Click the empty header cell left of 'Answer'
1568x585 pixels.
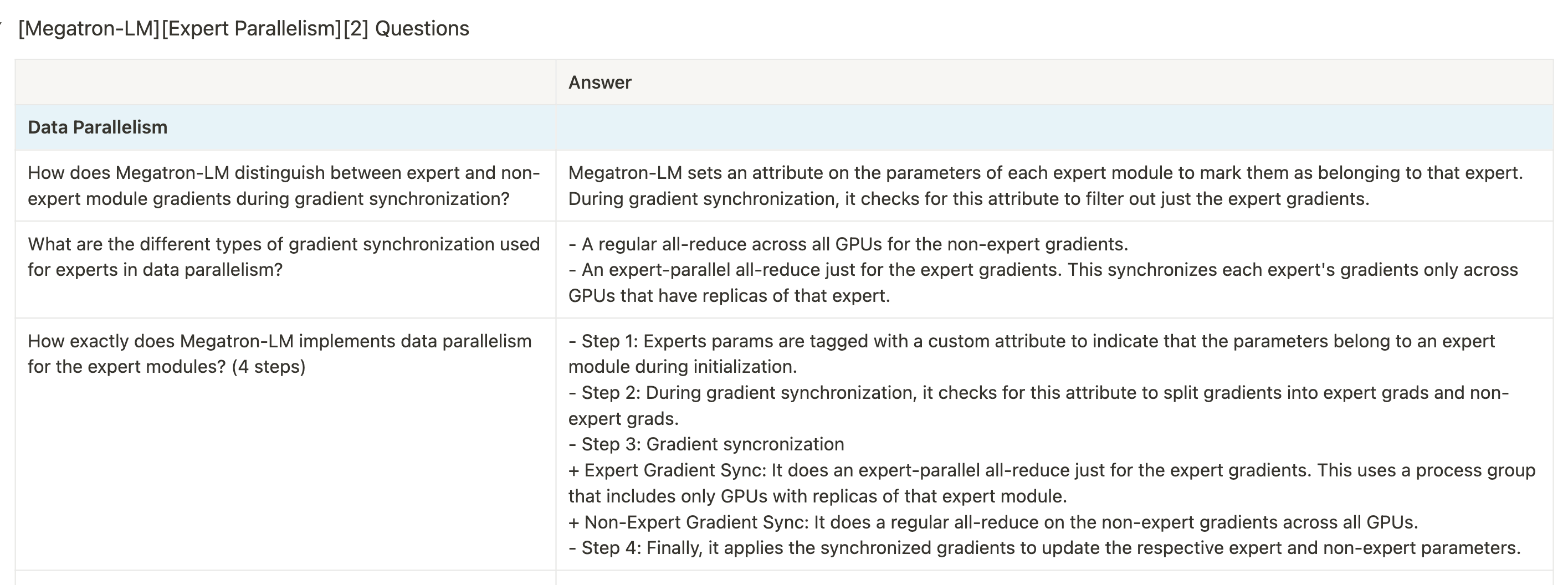coord(285,82)
